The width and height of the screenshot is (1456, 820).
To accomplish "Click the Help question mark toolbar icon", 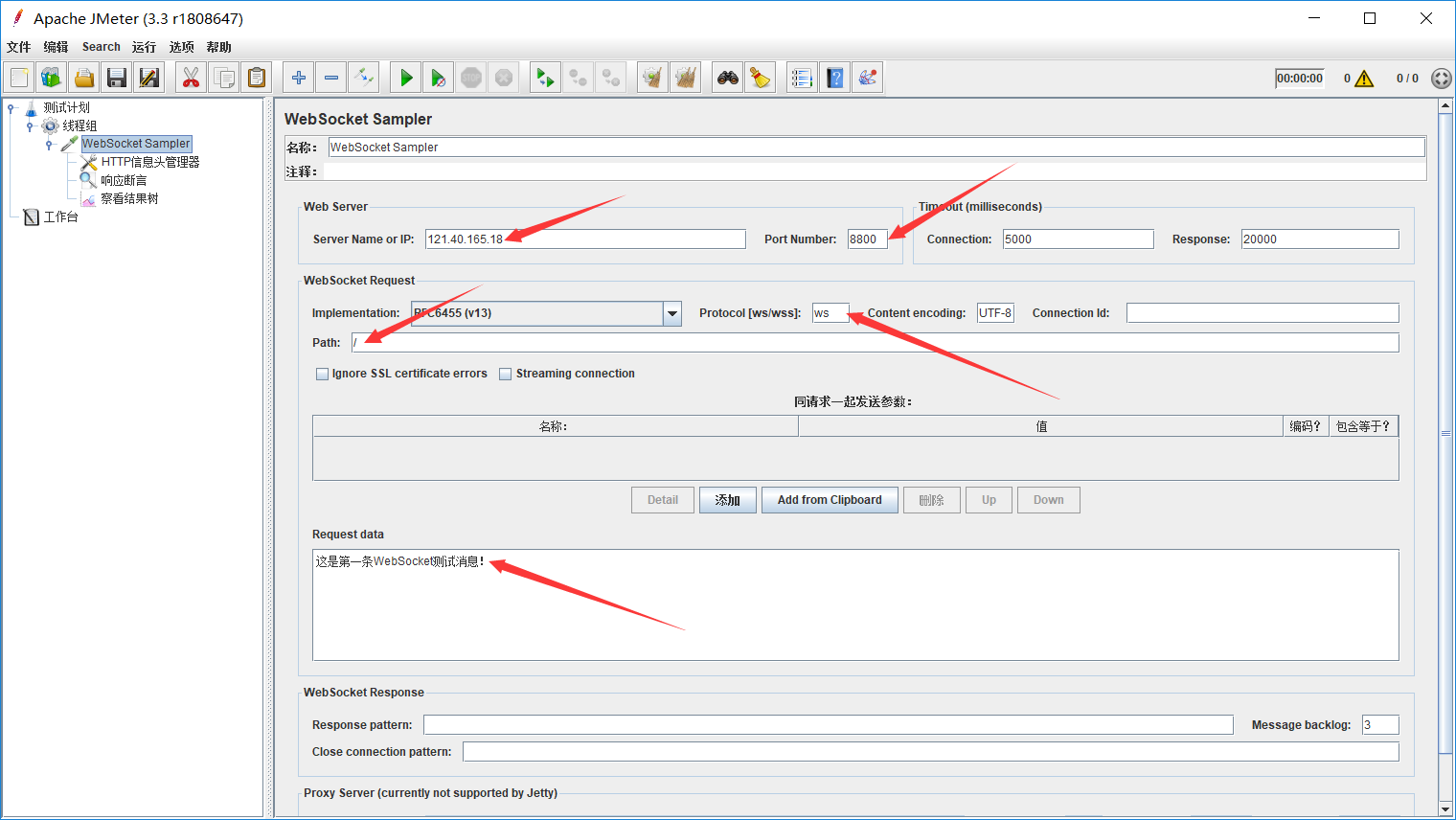I will (835, 78).
